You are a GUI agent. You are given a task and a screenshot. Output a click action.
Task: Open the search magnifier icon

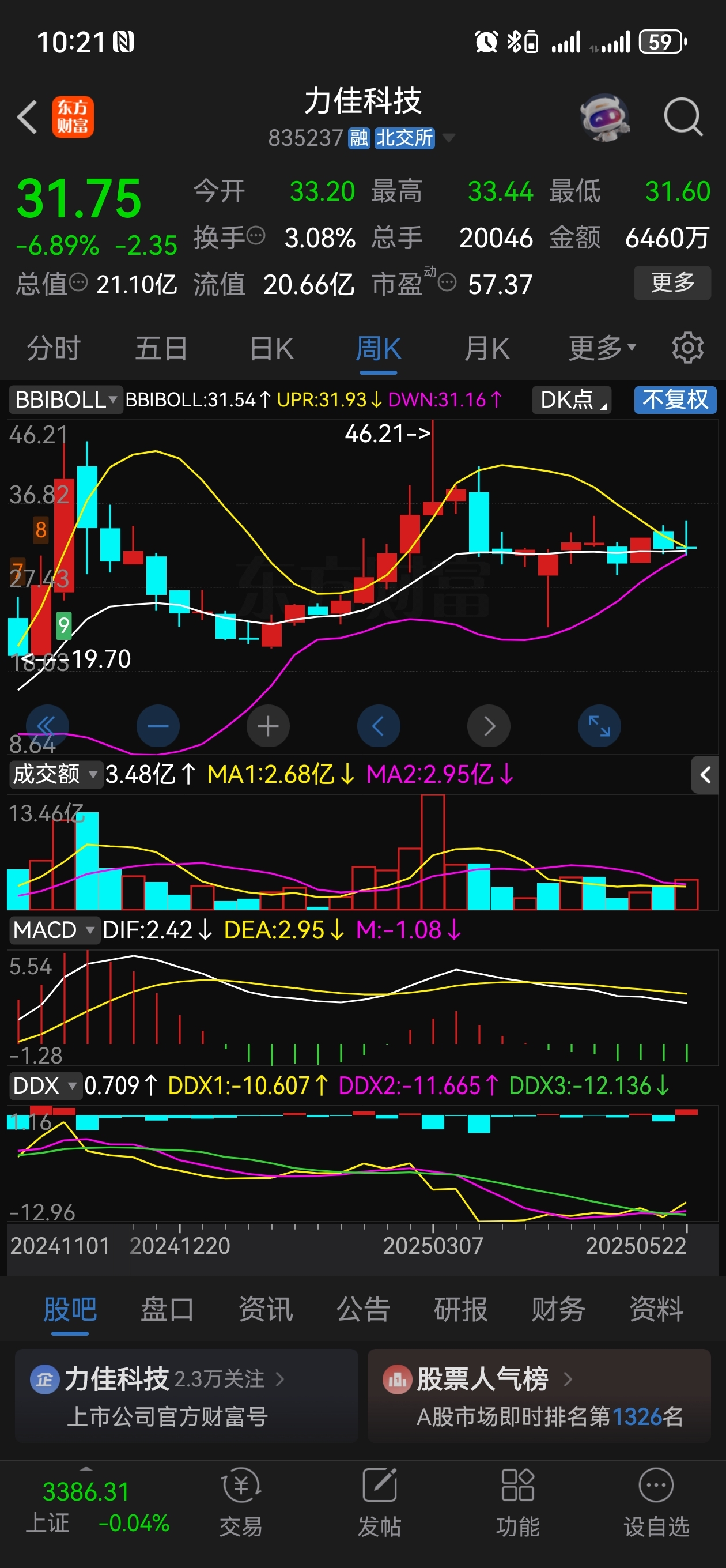click(x=683, y=116)
